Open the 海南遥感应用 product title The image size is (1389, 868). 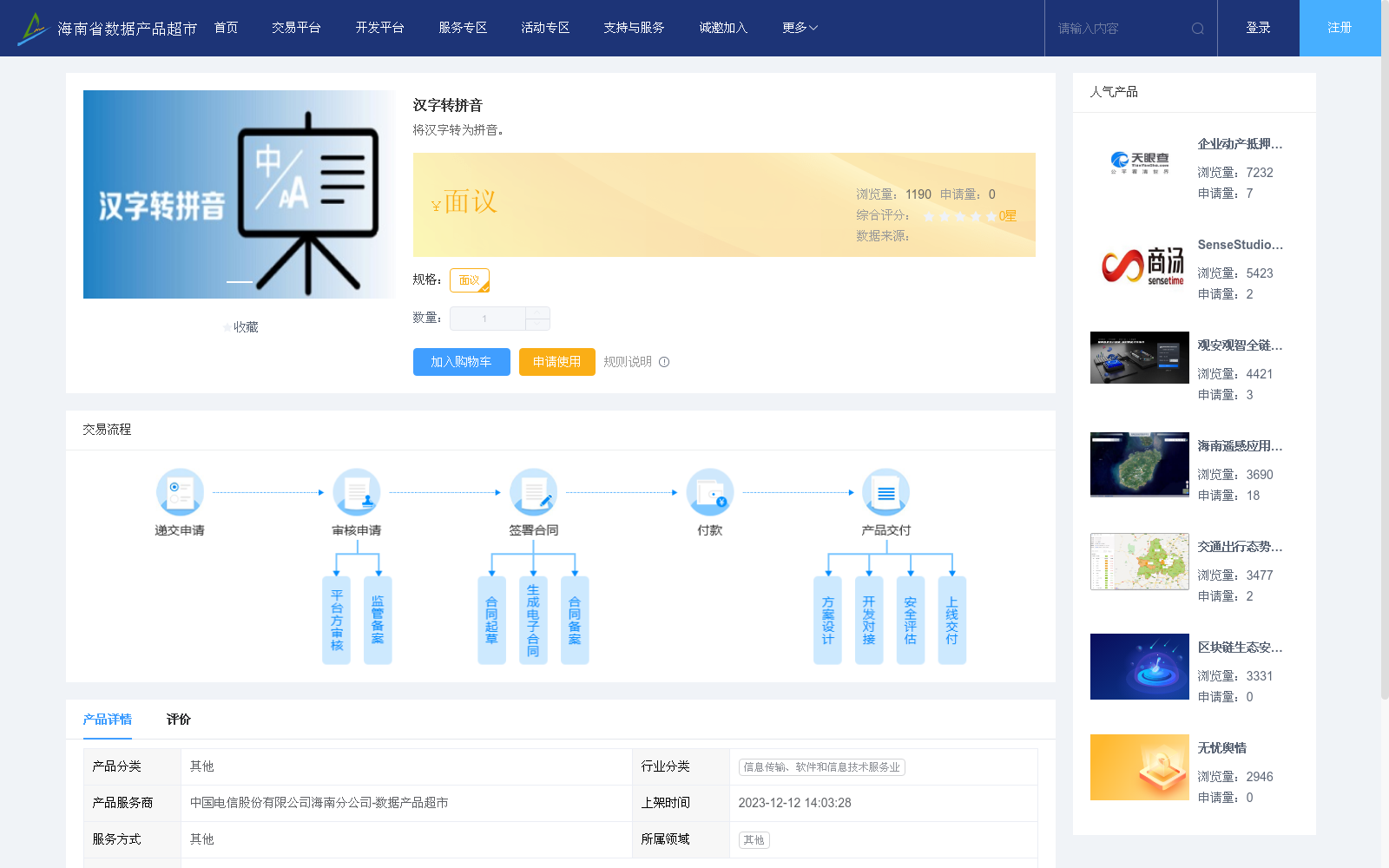coord(1241,446)
